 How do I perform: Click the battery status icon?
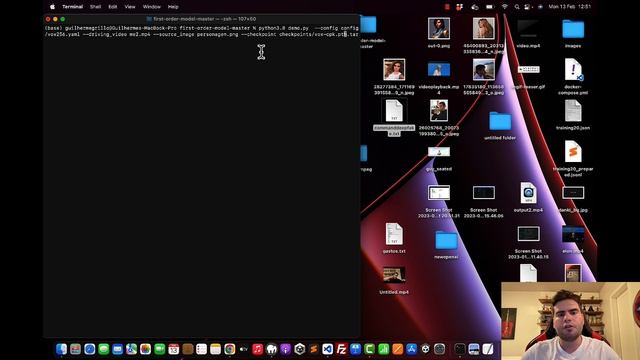[x=489, y=7]
